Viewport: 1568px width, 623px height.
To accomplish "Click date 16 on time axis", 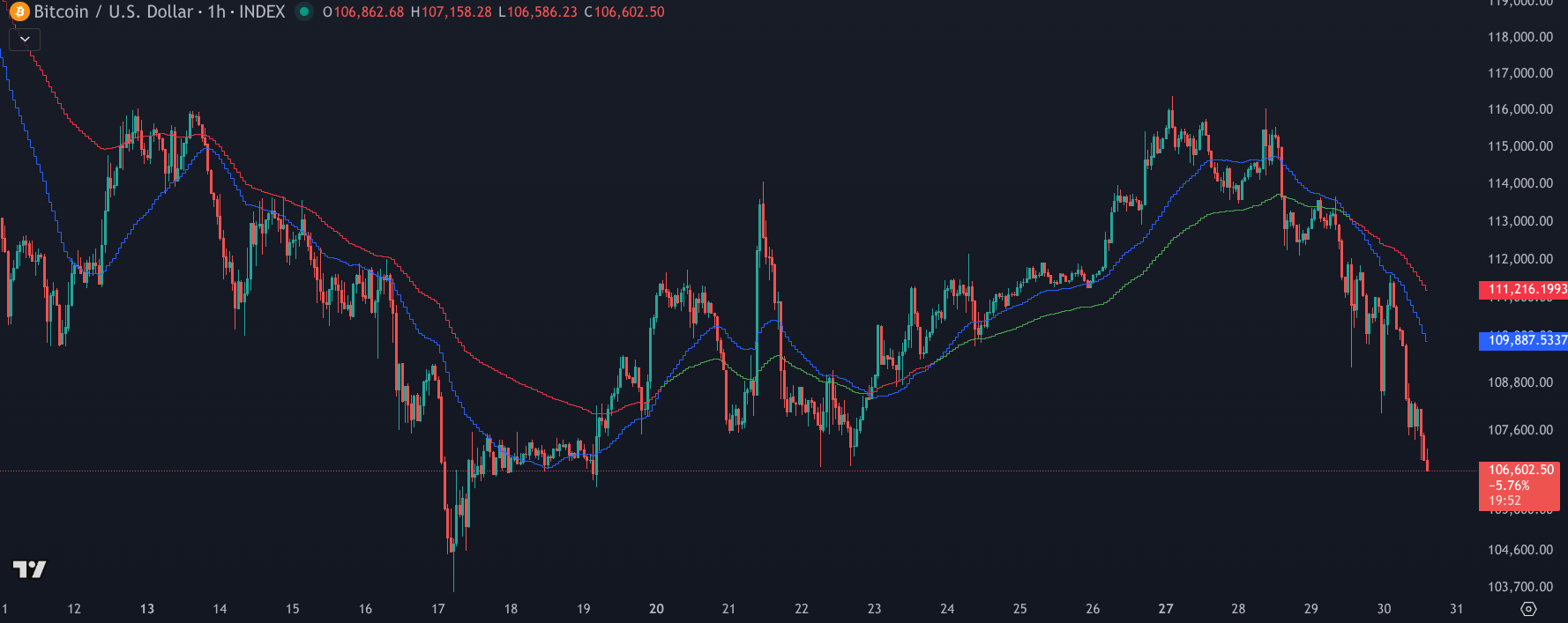I will click(x=365, y=609).
